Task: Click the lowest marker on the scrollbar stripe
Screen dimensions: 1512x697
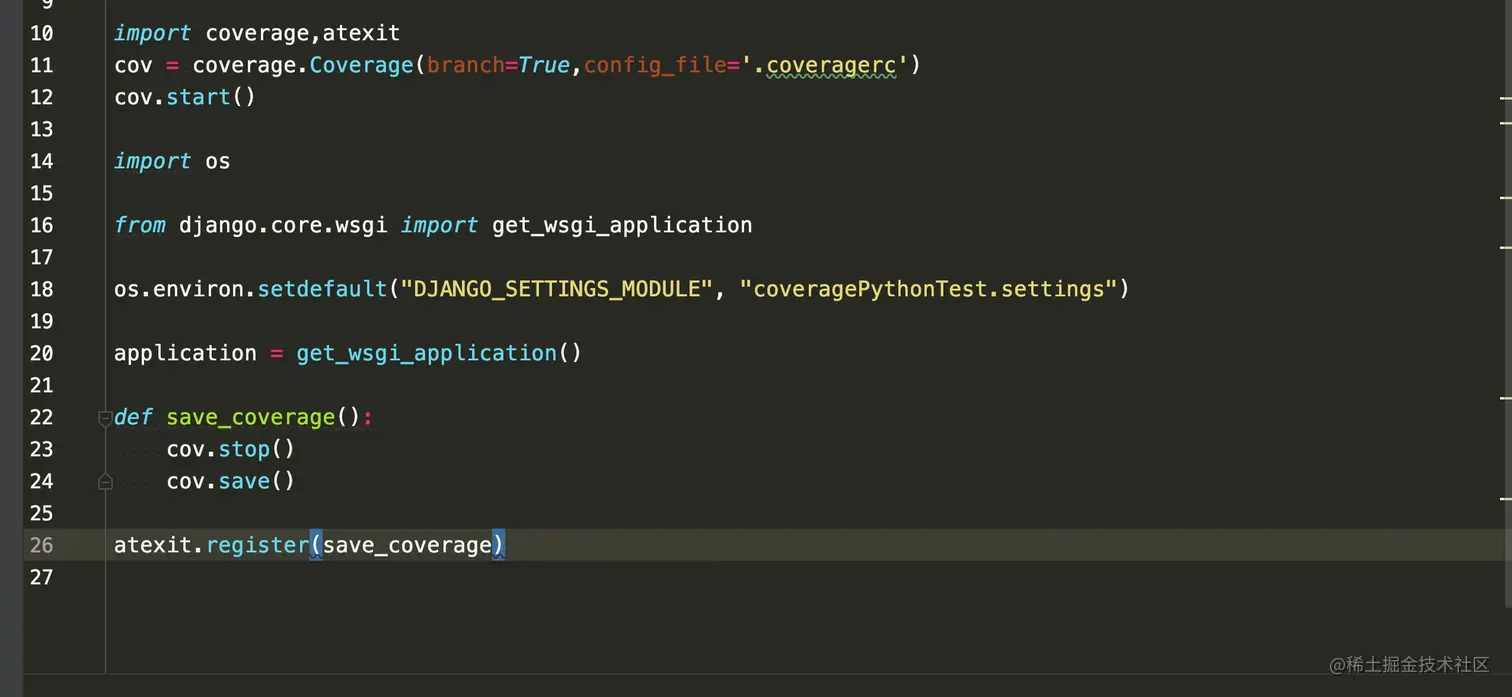Action: pyautogui.click(x=1505, y=498)
